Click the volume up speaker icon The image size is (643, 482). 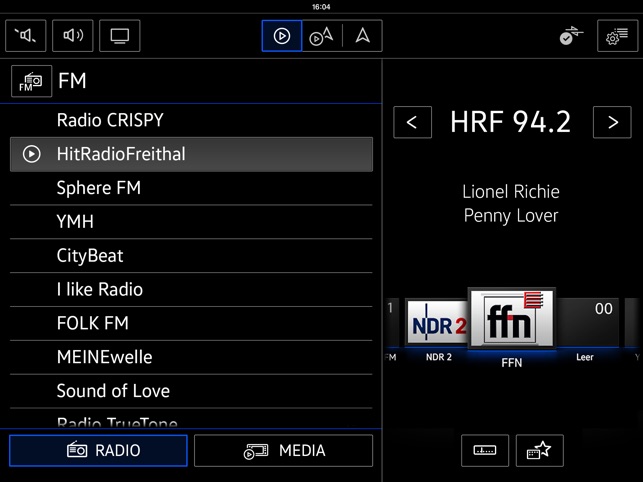pos(73,36)
